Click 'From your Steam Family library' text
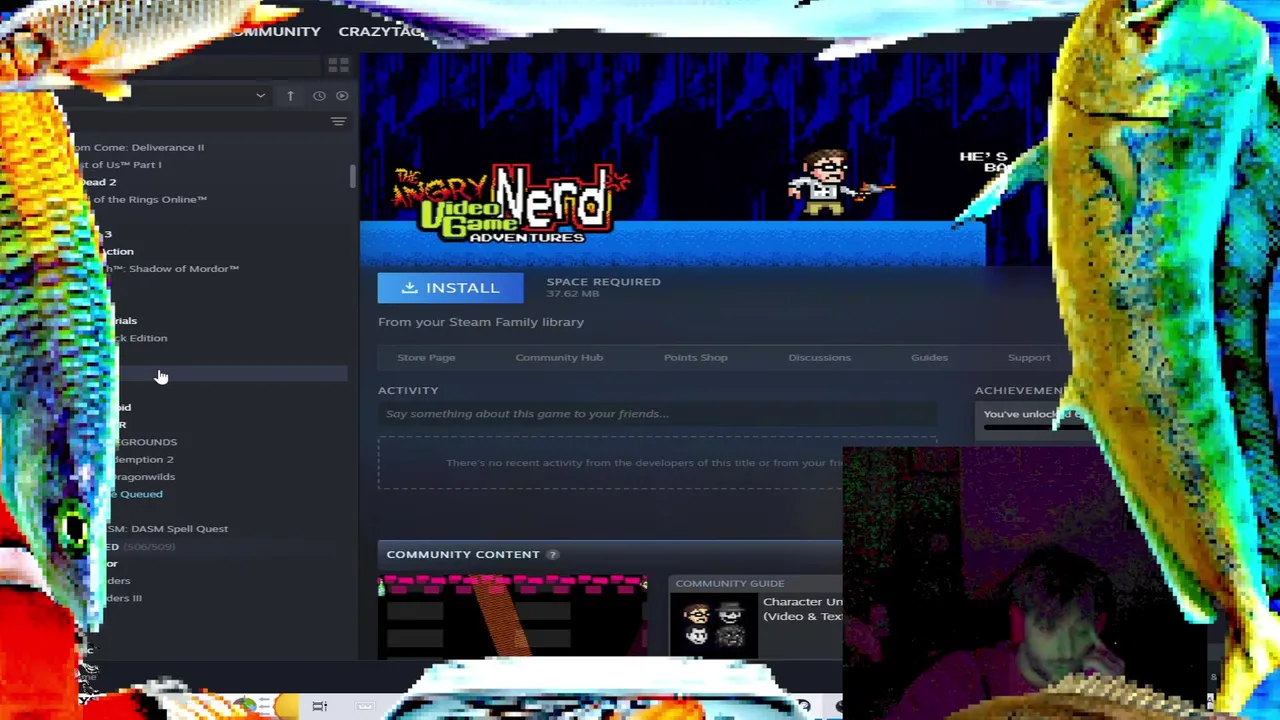The width and height of the screenshot is (1280, 720). (x=481, y=322)
